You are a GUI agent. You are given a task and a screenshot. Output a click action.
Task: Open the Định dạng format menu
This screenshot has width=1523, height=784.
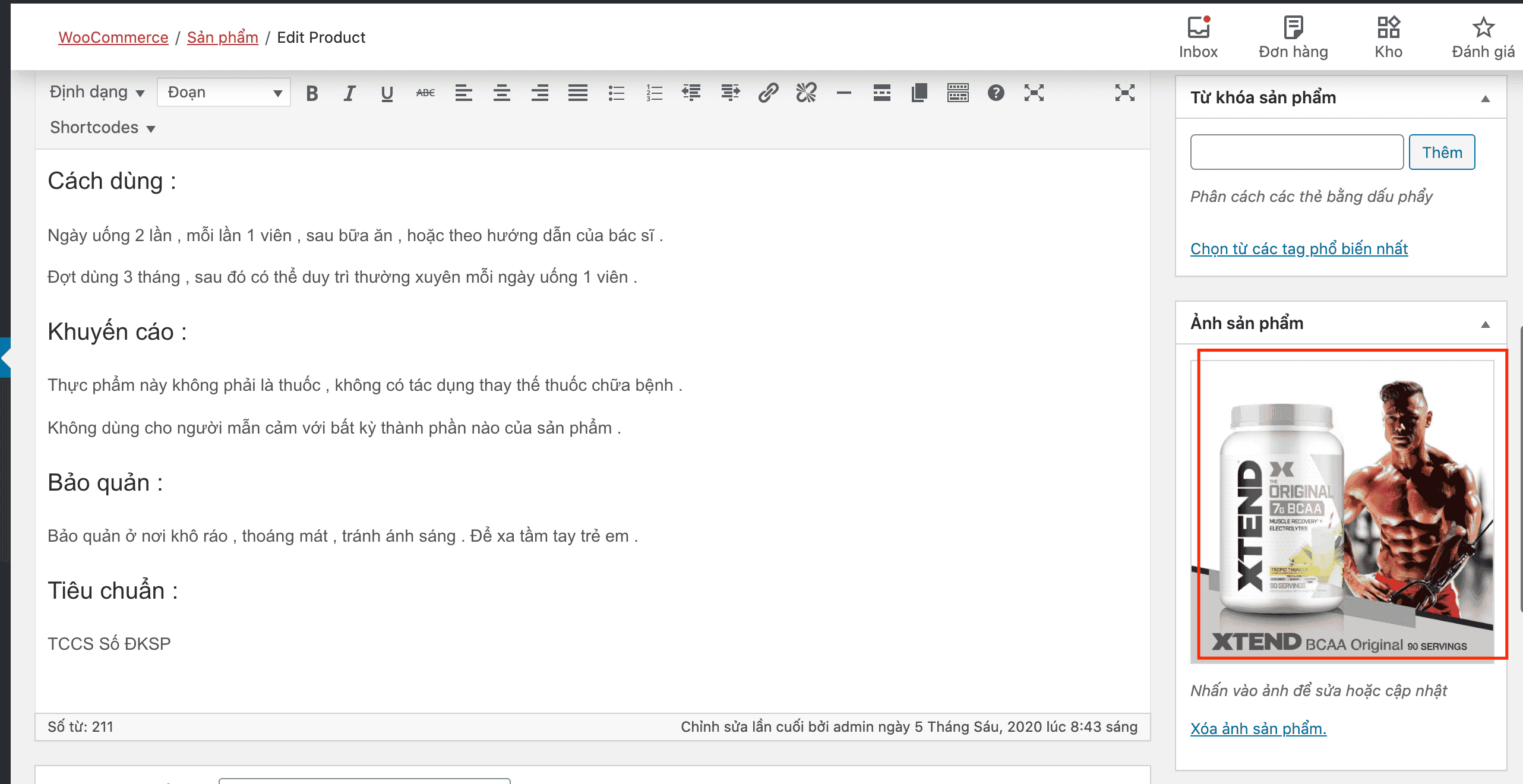pyautogui.click(x=97, y=92)
